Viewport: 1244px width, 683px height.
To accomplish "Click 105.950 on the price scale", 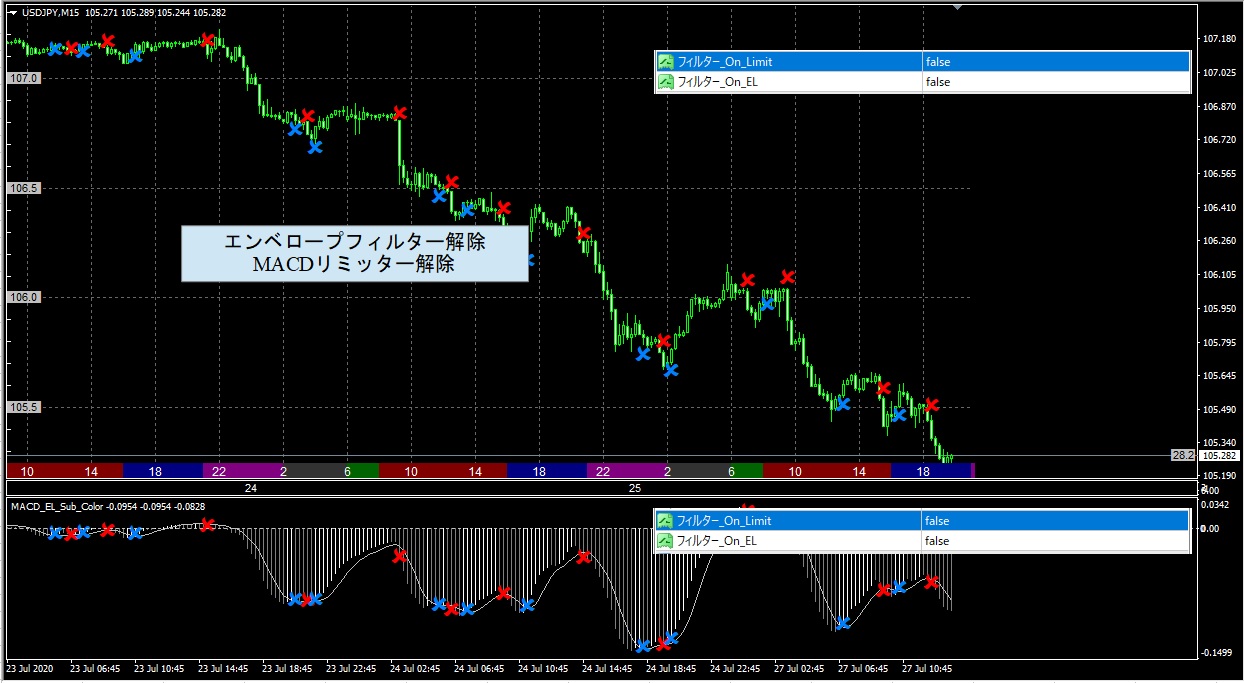I will pyautogui.click(x=1218, y=309).
